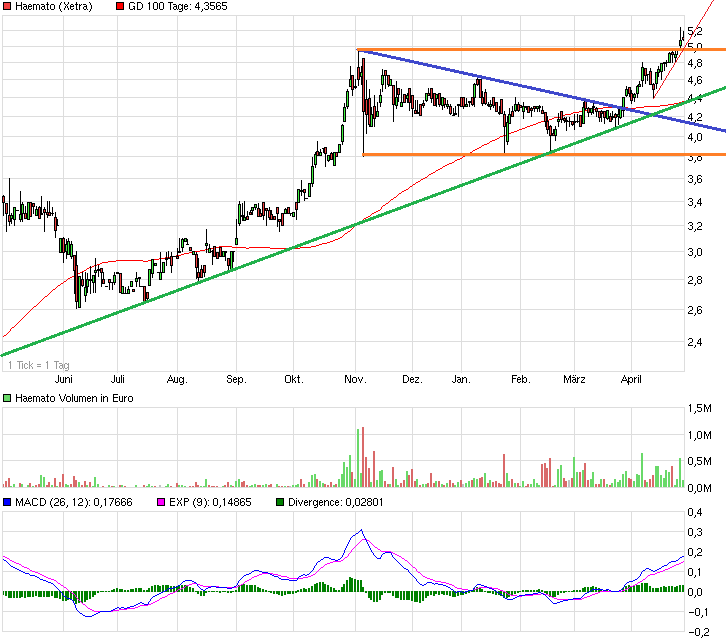Click the 'Okt.' month axis label
Image resolution: width=726 pixels, height=640 pixels.
294,380
